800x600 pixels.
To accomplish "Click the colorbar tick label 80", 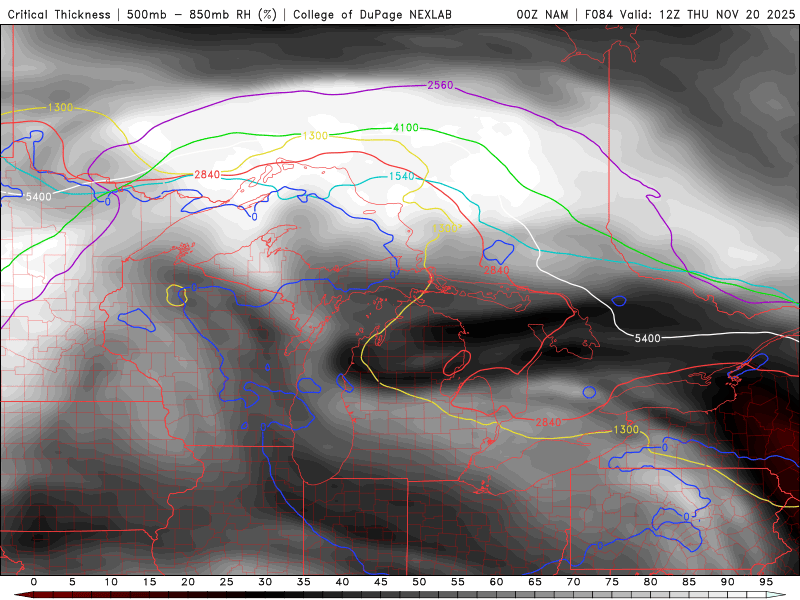I will tap(651, 582).
